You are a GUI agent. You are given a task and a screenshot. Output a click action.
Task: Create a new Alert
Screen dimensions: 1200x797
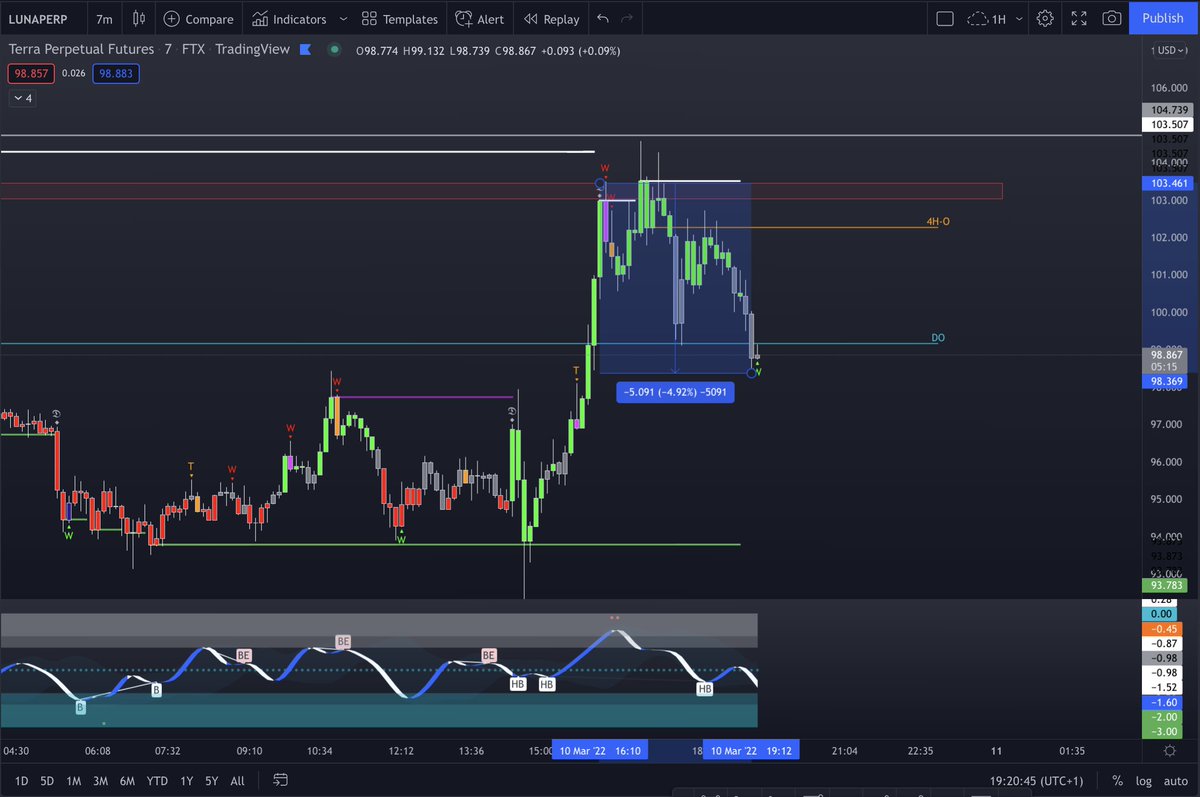coord(479,18)
